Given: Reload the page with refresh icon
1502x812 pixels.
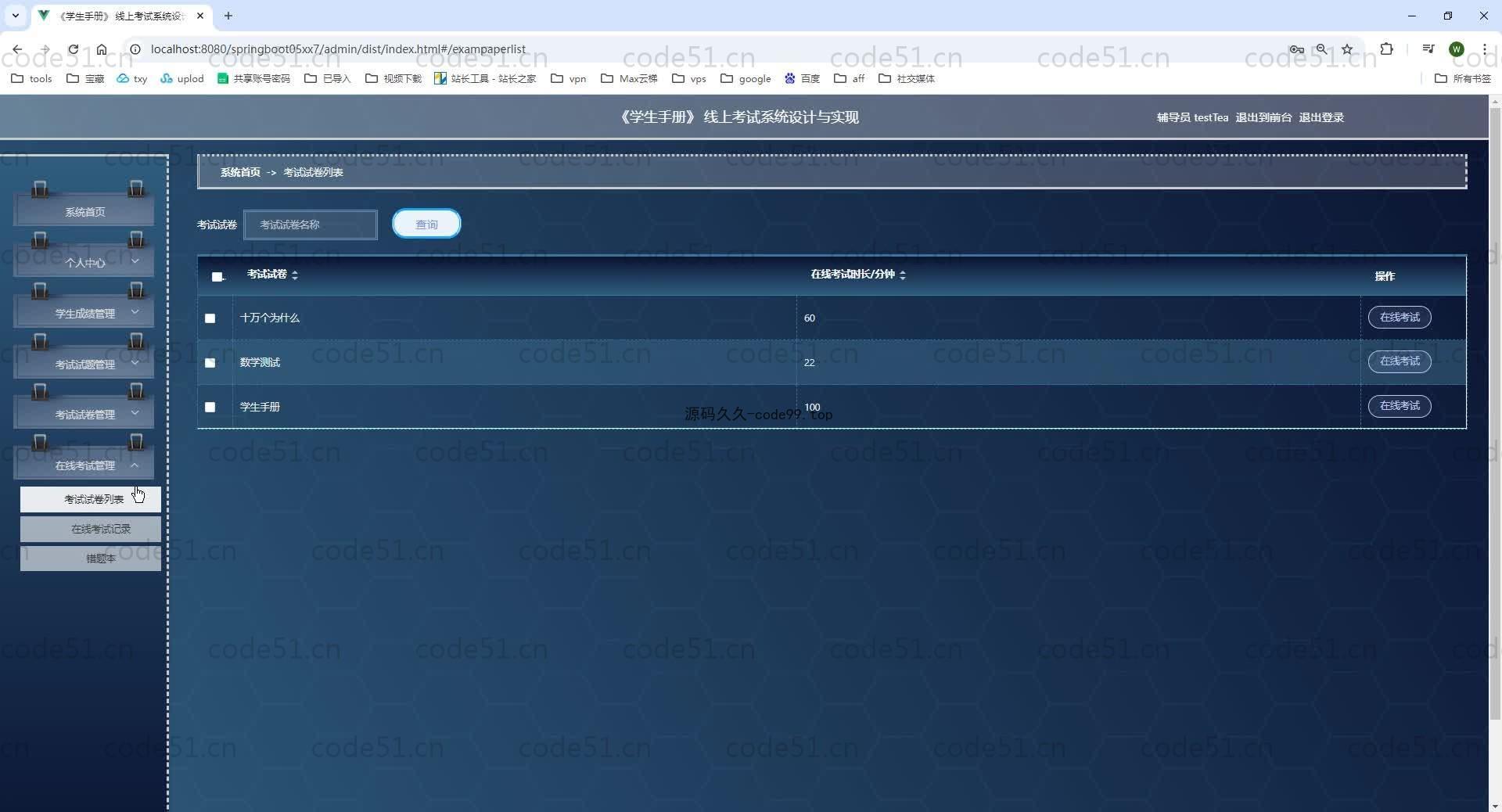Looking at the screenshot, I should click(x=73, y=49).
